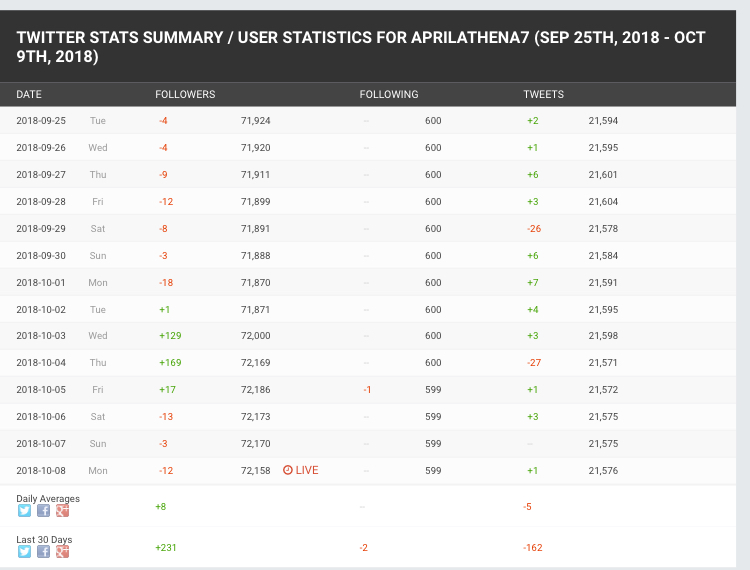Click the DATE column header
750x570 pixels.
click(29, 95)
